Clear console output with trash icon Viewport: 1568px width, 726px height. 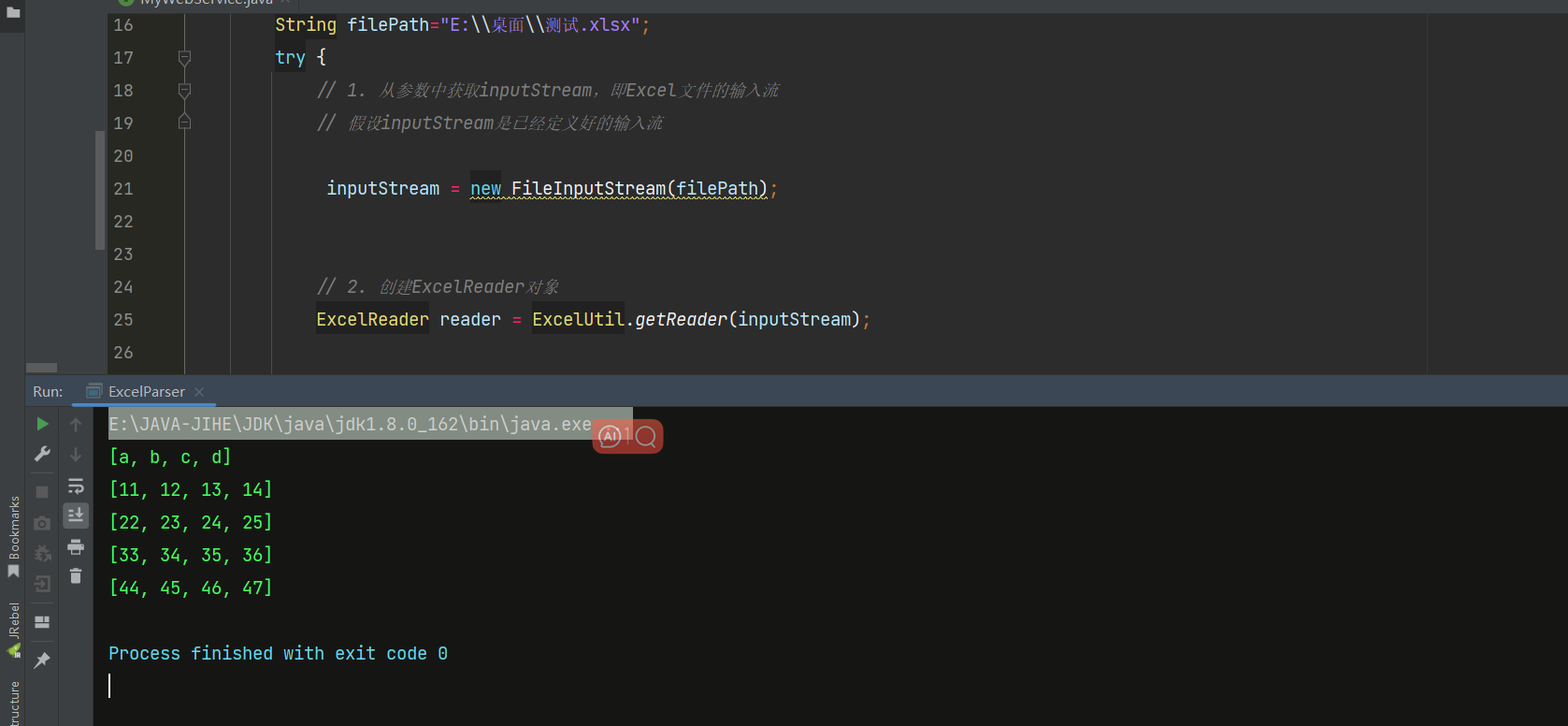pos(76,576)
